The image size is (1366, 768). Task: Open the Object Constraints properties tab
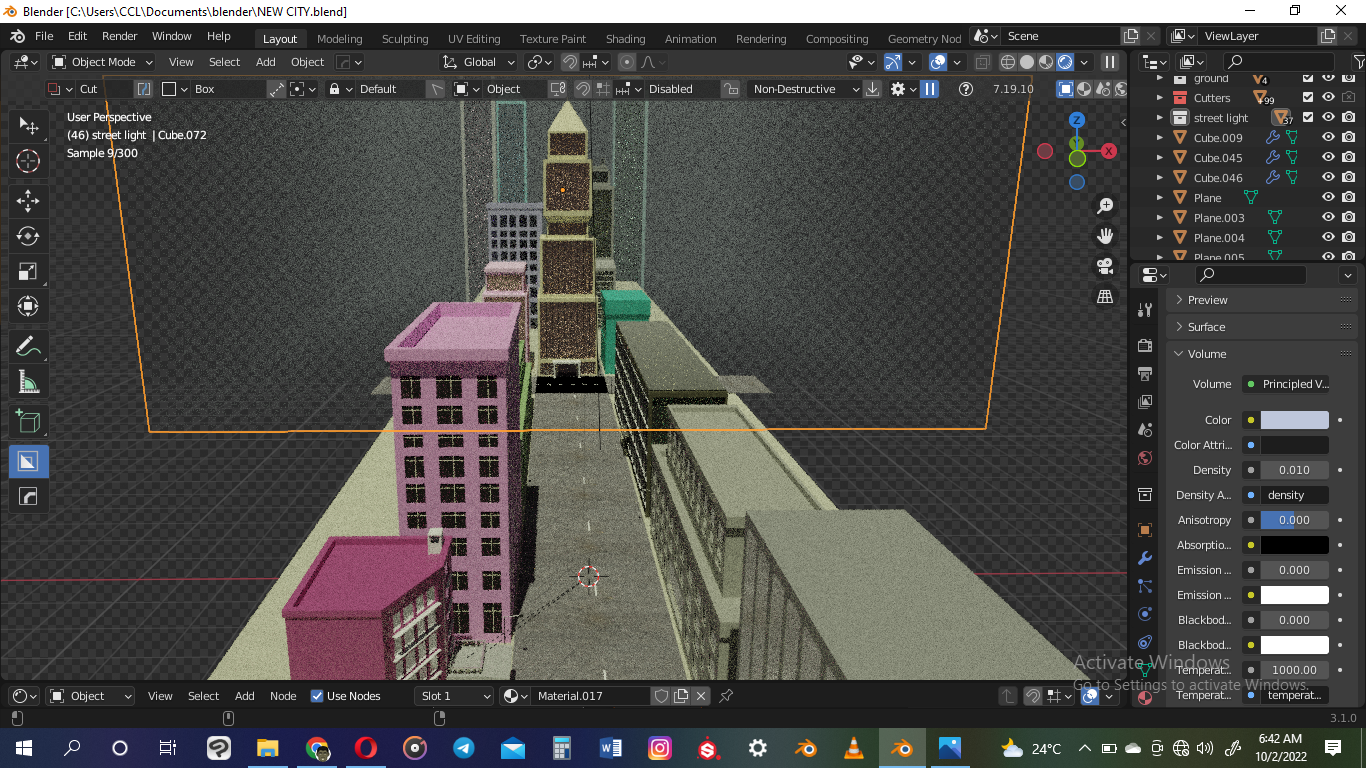pyautogui.click(x=1145, y=642)
